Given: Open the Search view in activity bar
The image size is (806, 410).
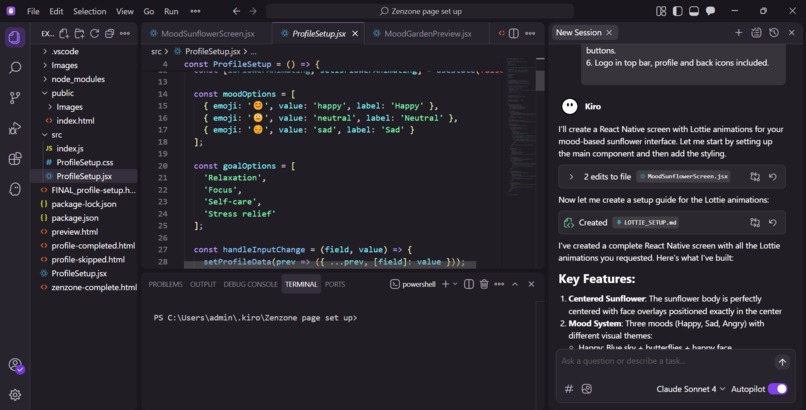Looking at the screenshot, I should (15, 67).
